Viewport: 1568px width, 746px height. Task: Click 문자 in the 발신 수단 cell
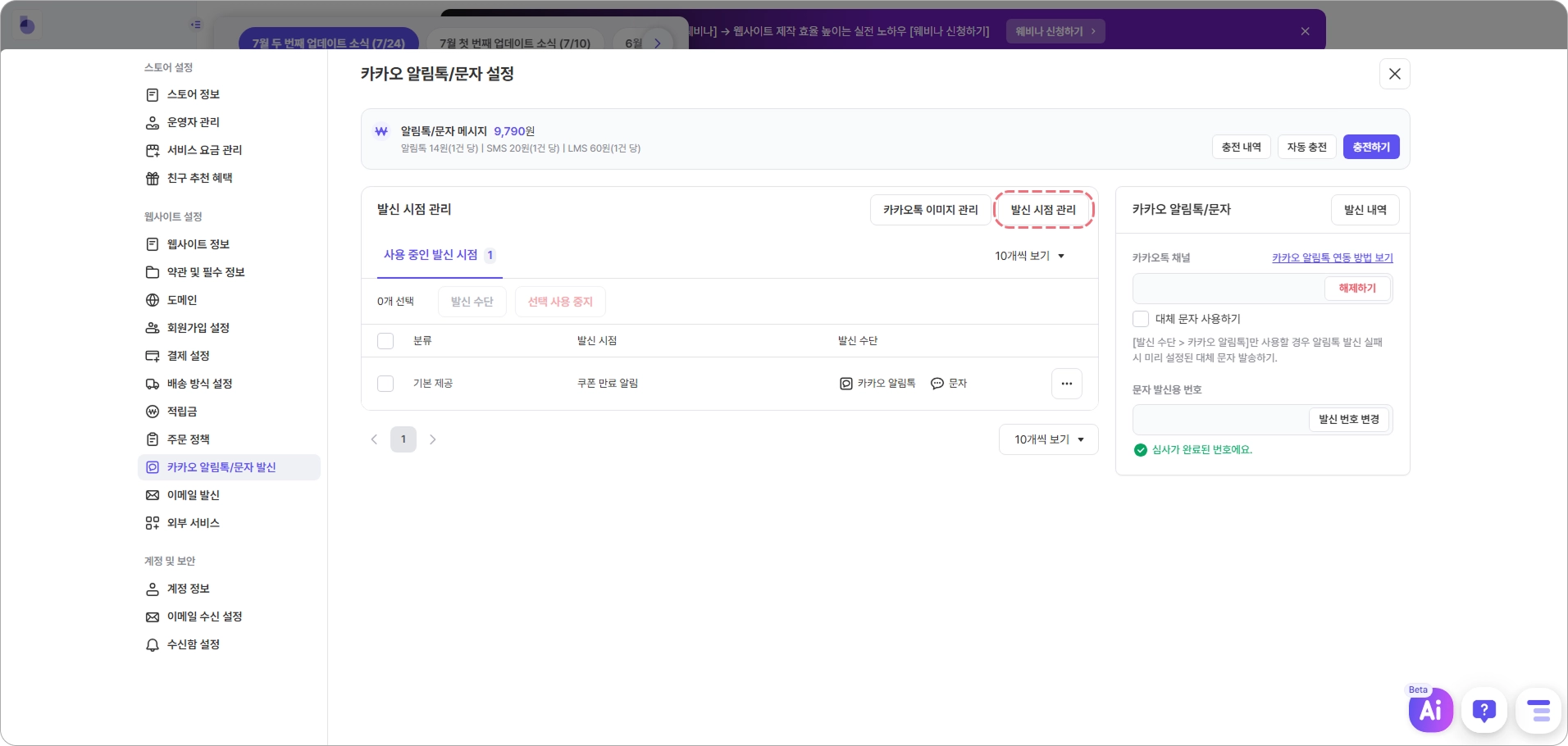pos(949,384)
